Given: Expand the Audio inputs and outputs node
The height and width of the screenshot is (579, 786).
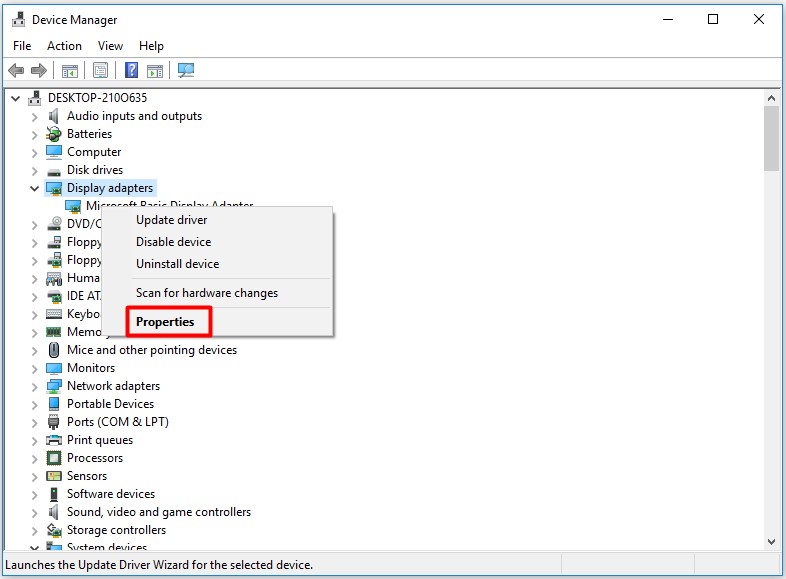Looking at the screenshot, I should [x=35, y=117].
